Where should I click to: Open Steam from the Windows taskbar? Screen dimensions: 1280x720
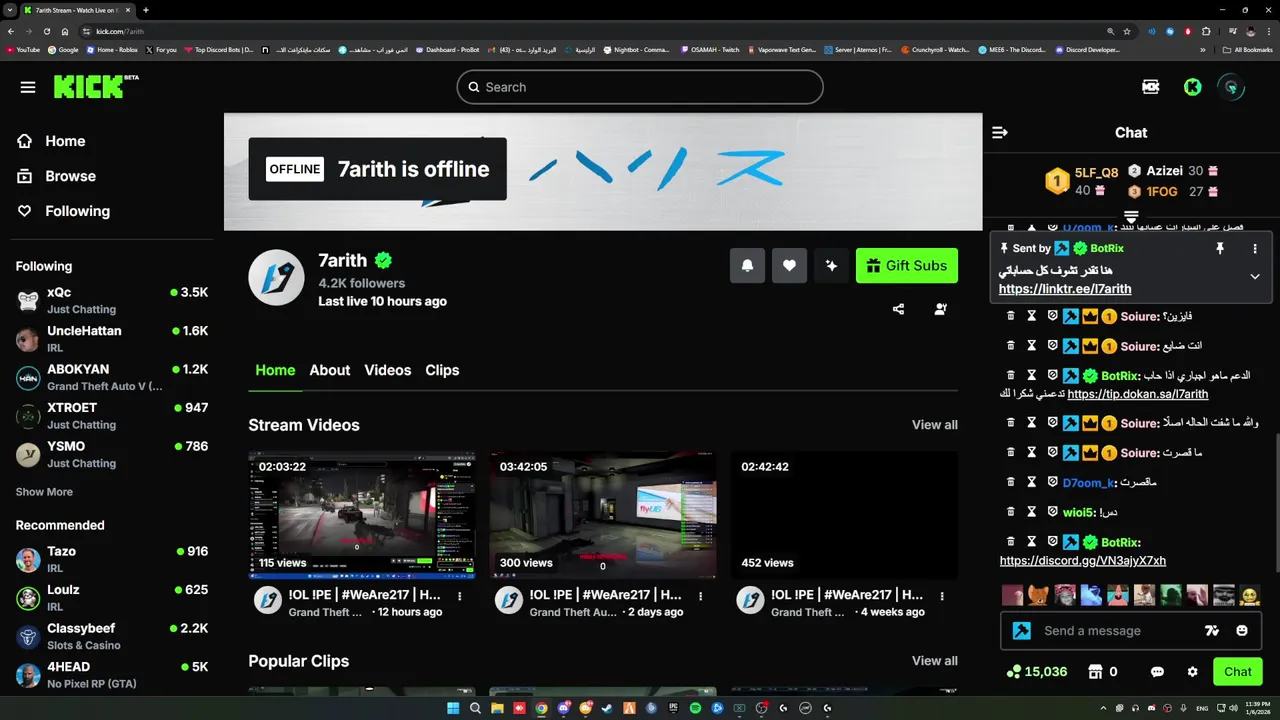click(608, 708)
